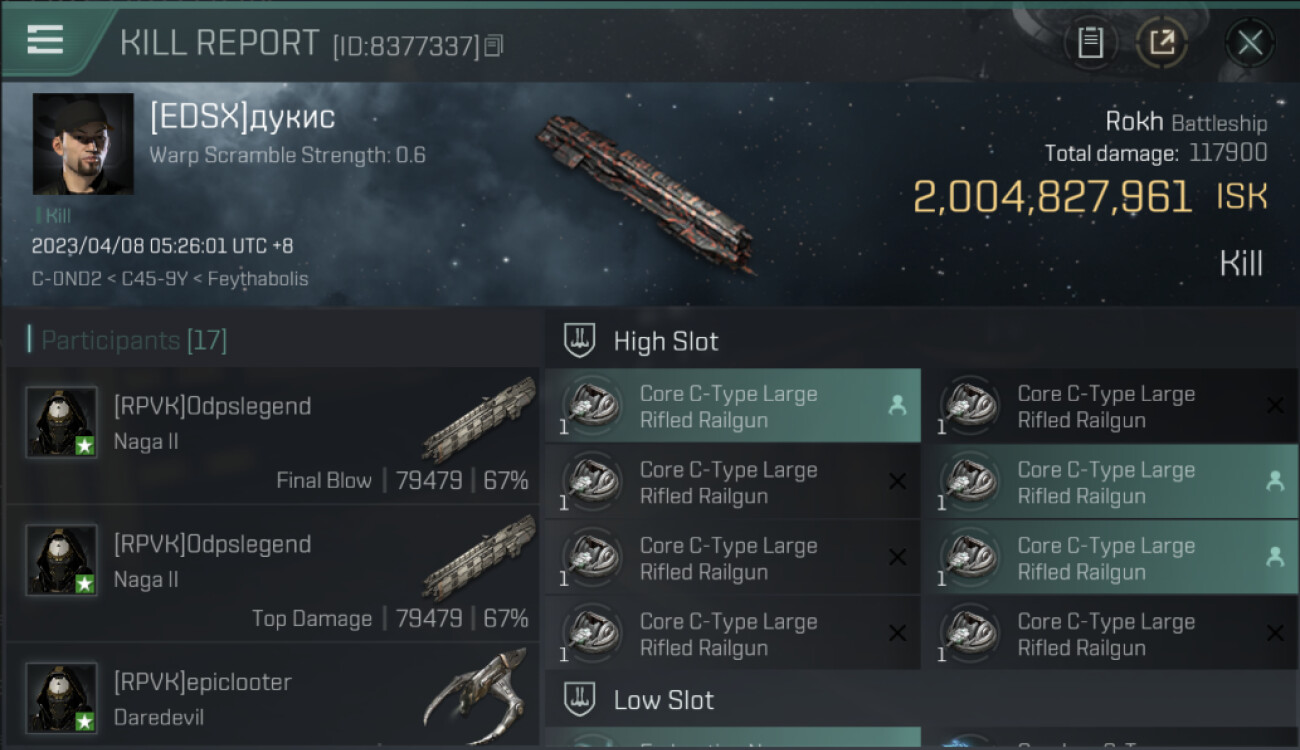The width and height of the screenshot is (1300, 750).
Task: Click the clipboard report icon
Action: [x=1090, y=43]
